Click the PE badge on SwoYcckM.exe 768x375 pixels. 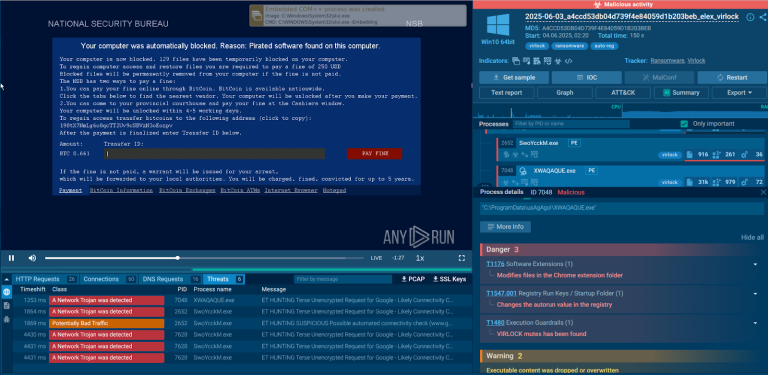(574, 143)
